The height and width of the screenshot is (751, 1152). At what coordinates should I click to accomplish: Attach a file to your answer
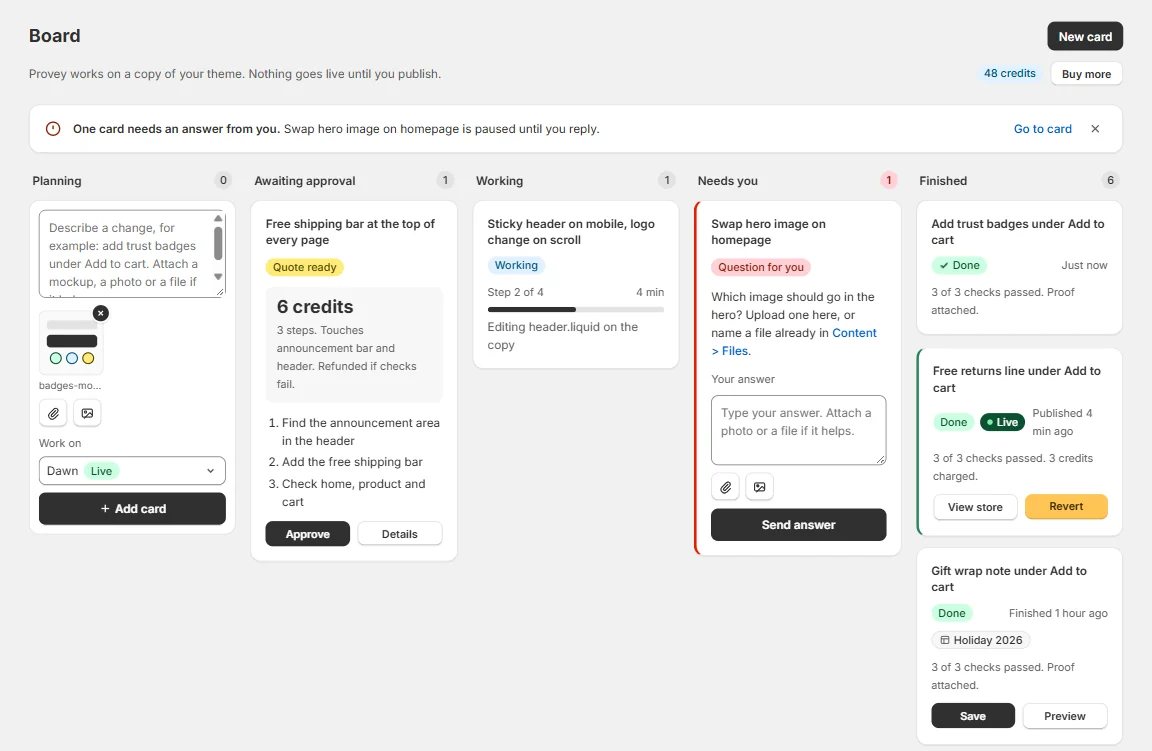pyautogui.click(x=725, y=486)
